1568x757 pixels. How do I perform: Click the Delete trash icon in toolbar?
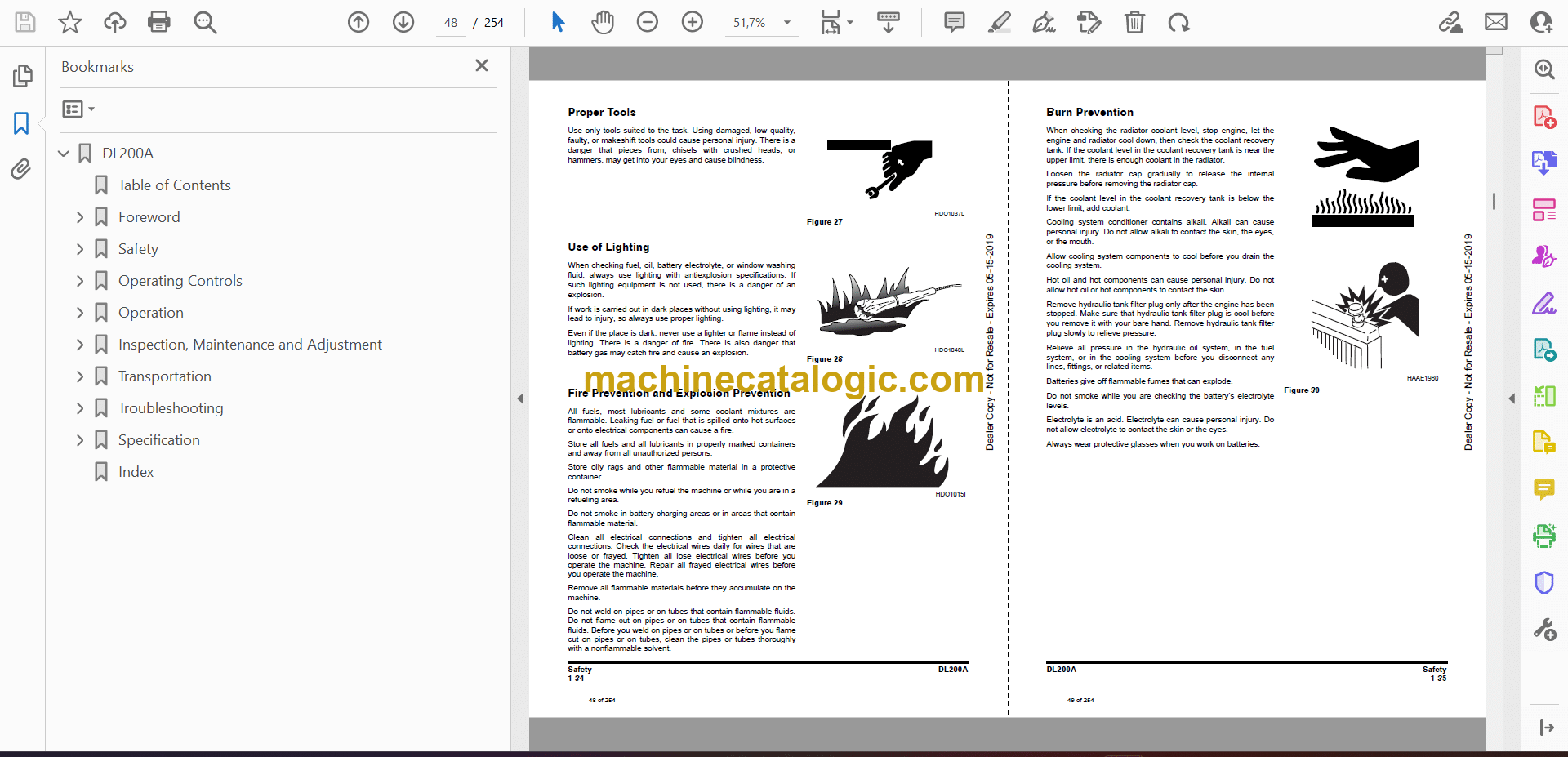(1134, 22)
